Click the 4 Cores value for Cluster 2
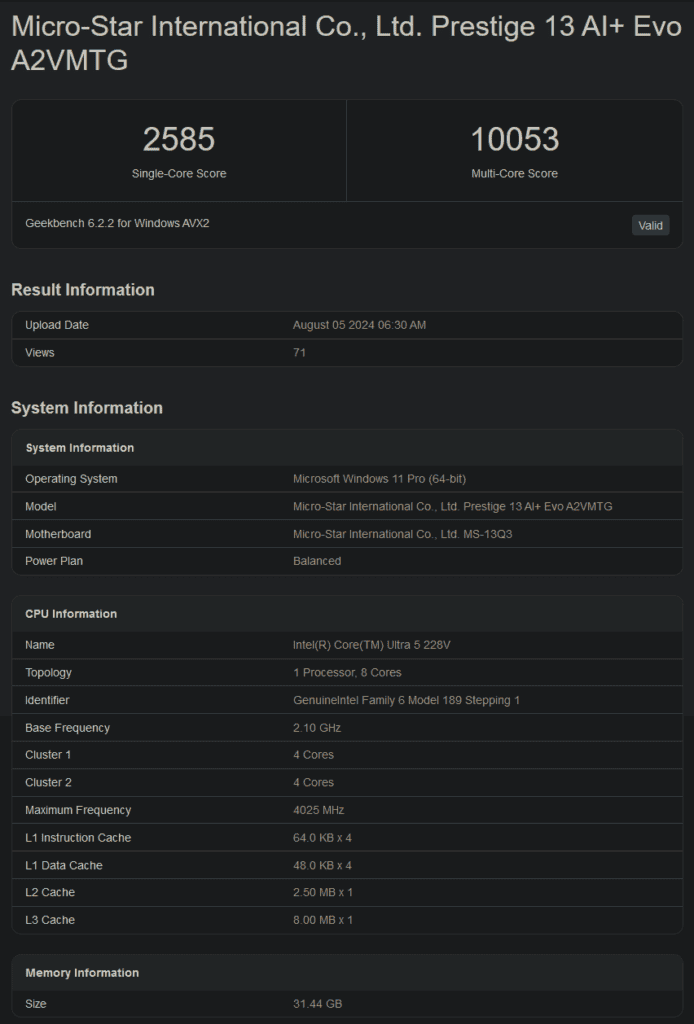694x1024 pixels. (313, 782)
